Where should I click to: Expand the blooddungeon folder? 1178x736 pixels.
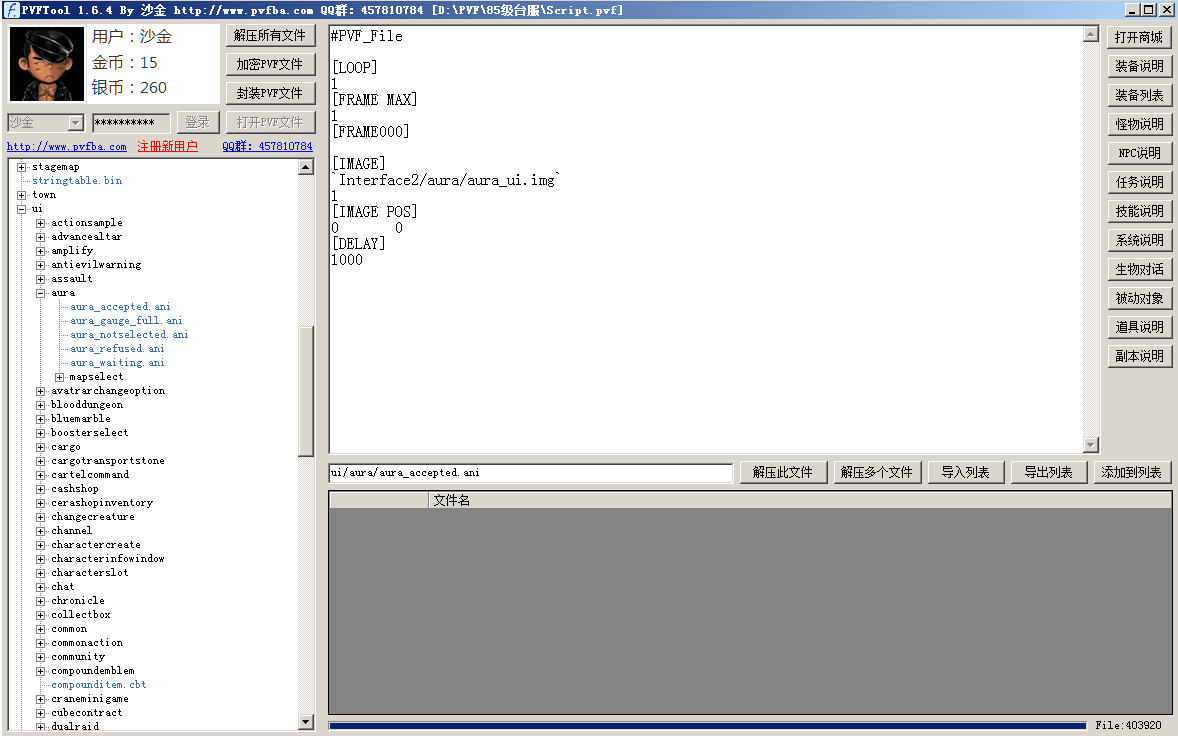[x=41, y=405]
